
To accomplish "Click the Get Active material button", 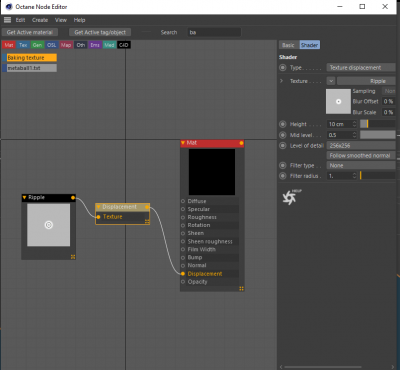I will (30, 32).
